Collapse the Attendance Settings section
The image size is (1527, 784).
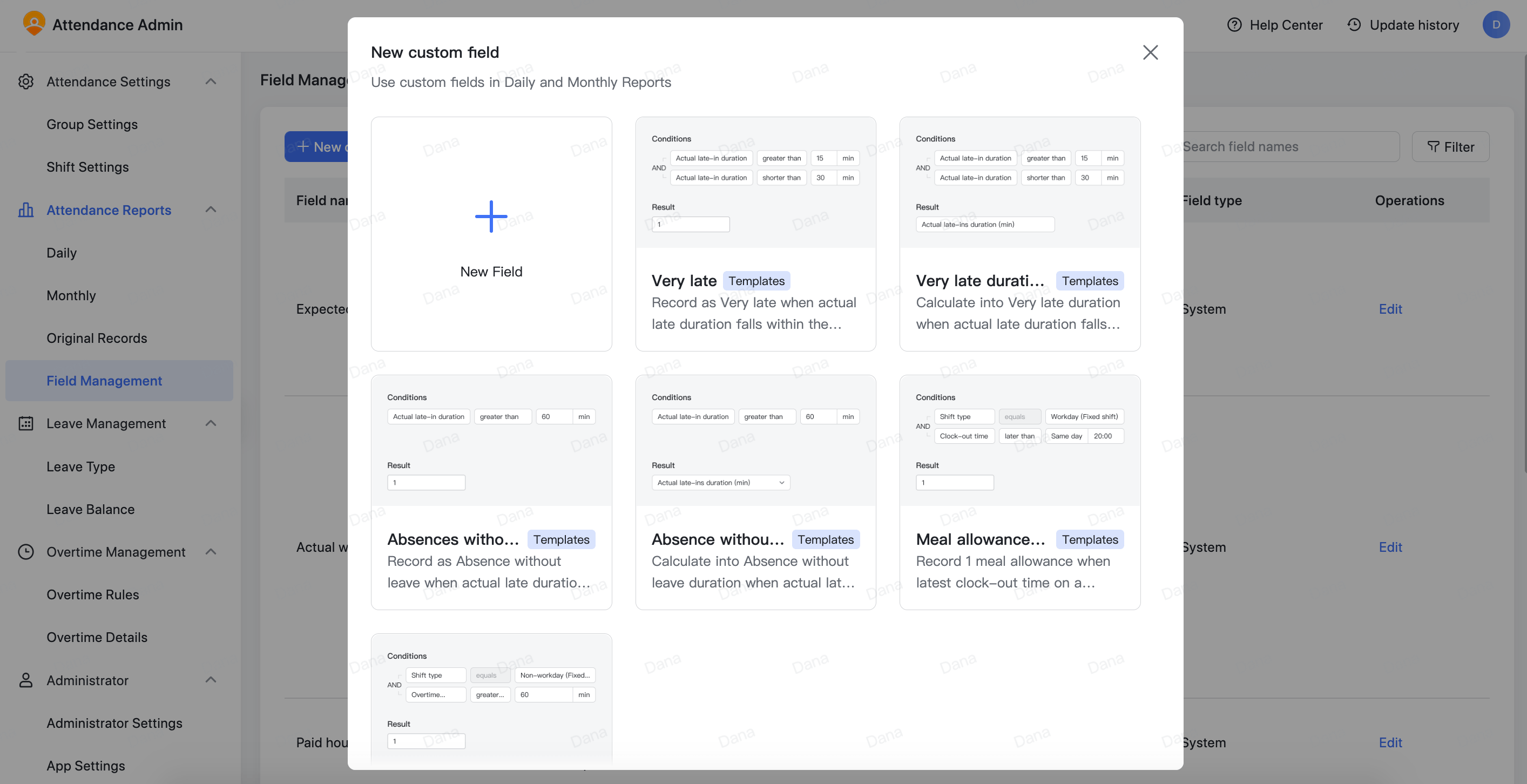[211, 82]
